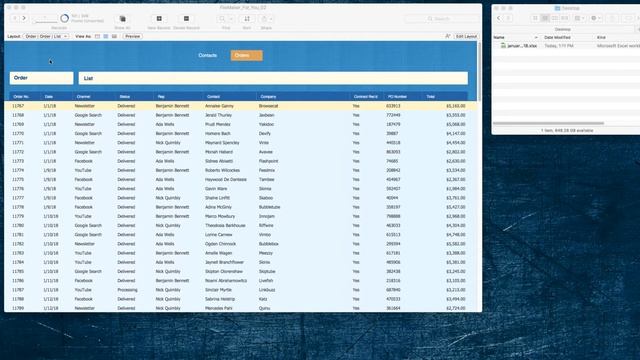Click order number 11780
640x360 pixels.
pos(18,225)
